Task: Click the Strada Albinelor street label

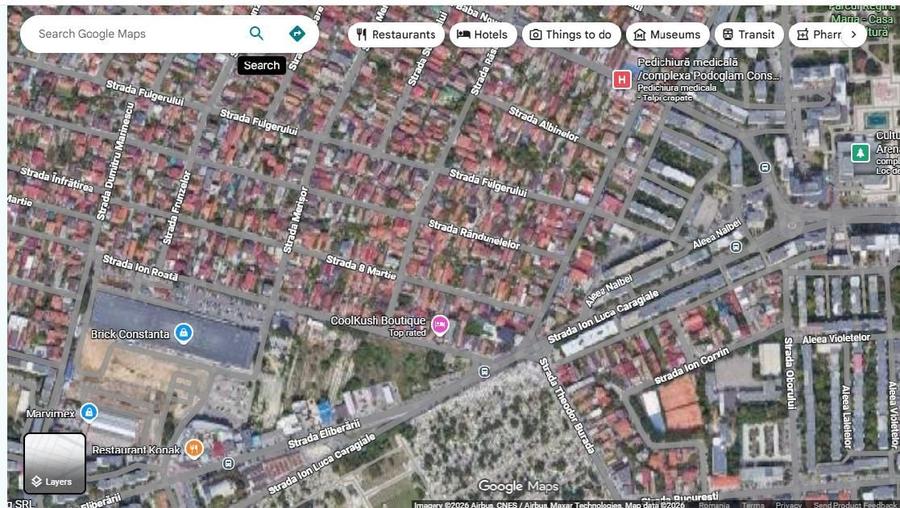Action: (544, 124)
